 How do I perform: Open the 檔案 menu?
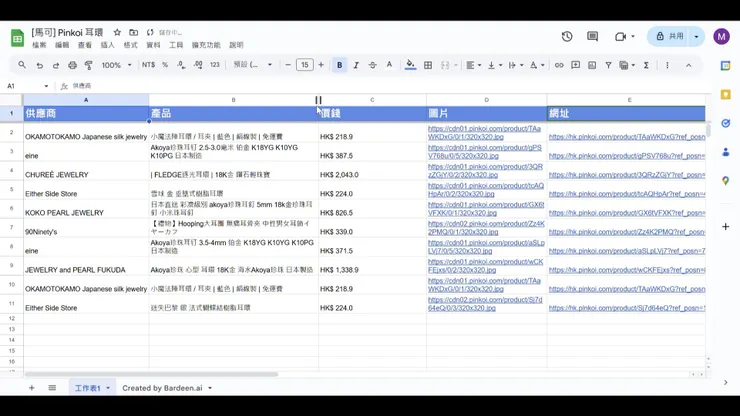pyautogui.click(x=39, y=45)
